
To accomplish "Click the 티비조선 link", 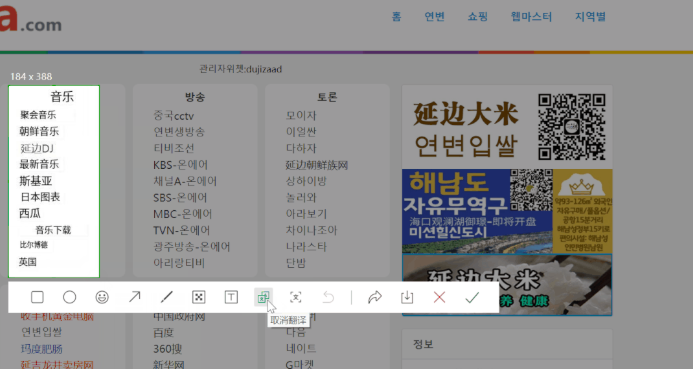I will (174, 148).
